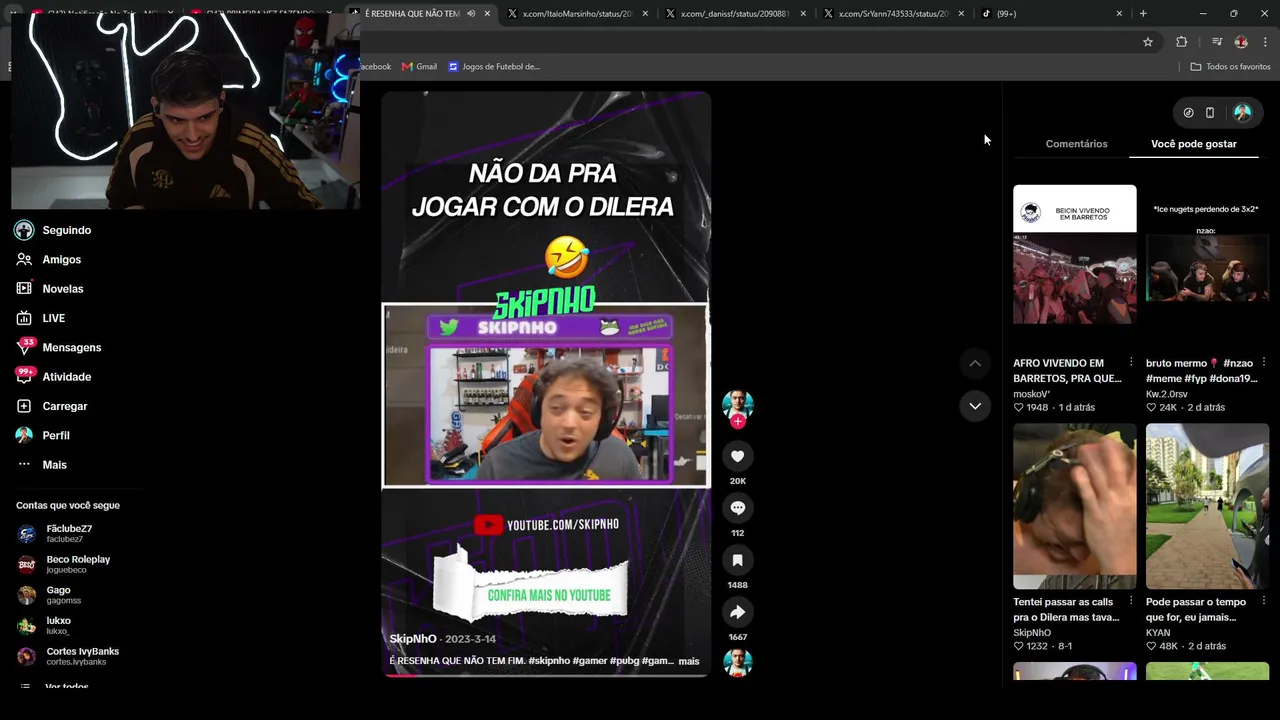Open the Jogos de Futebol bookmark
Viewport: 1280px width, 720px height.
(x=494, y=67)
